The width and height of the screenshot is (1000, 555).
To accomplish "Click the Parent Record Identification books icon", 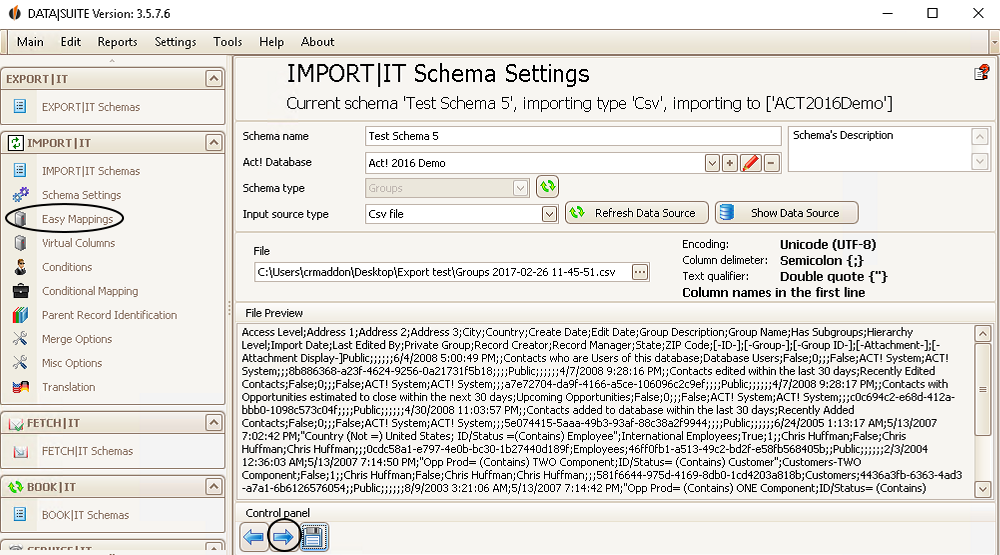I will coord(20,314).
